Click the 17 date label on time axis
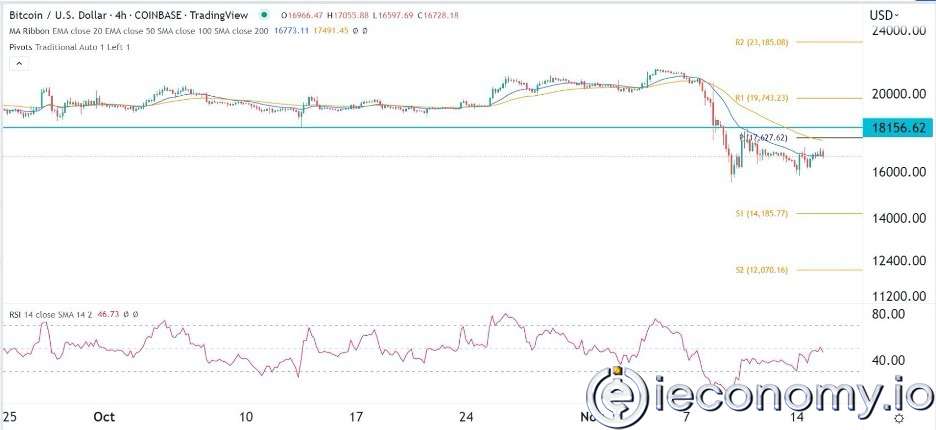The image size is (936, 430). pos(356,416)
